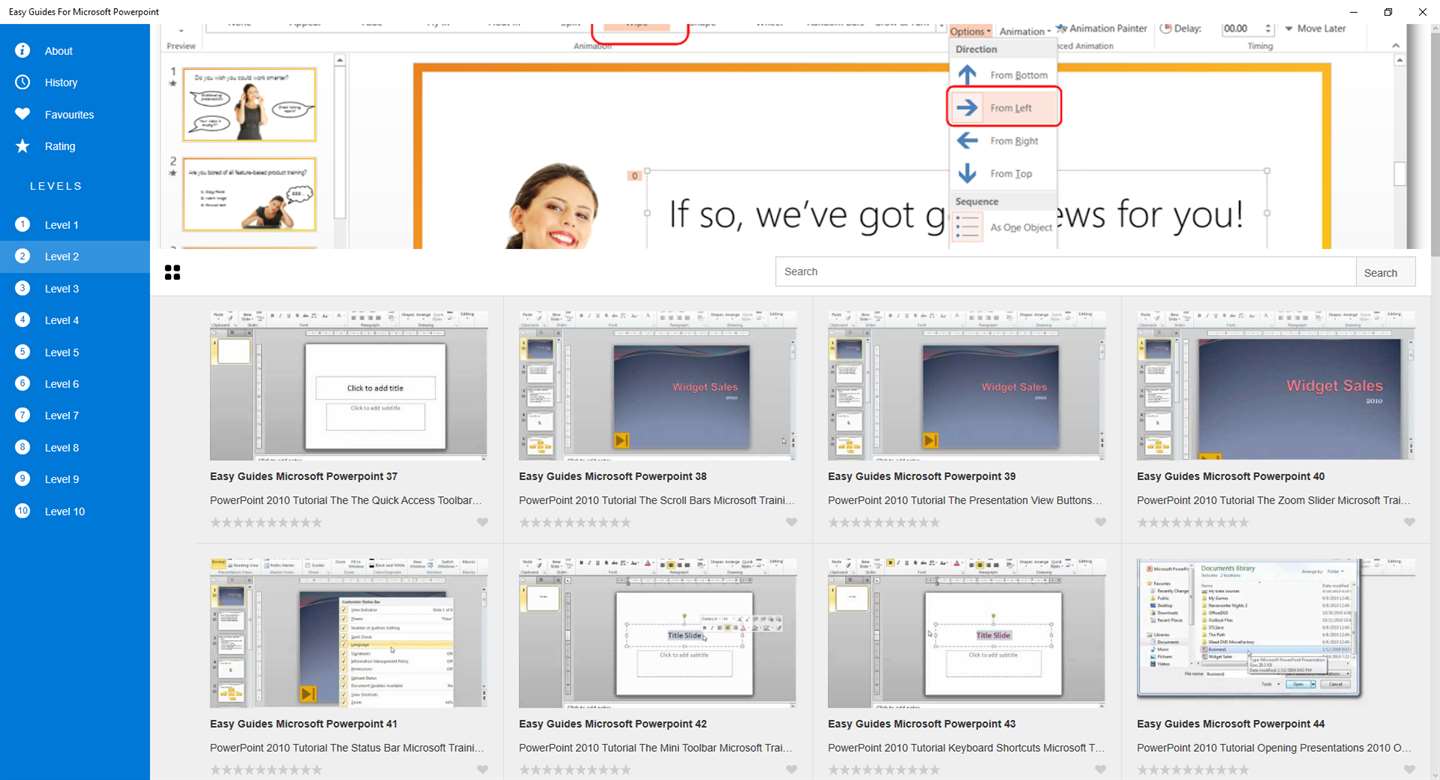Favourite the Powerpoint 41 video heart
The image size is (1440, 780).
(x=482, y=770)
